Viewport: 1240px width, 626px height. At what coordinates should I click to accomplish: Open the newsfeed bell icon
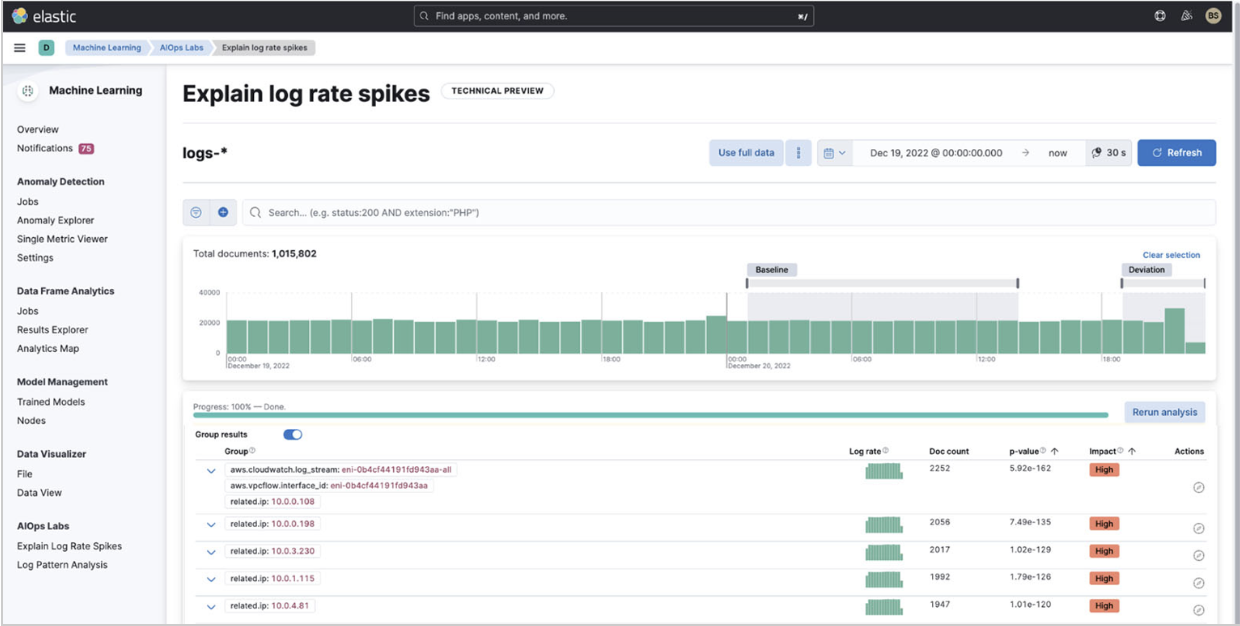[1185, 15]
